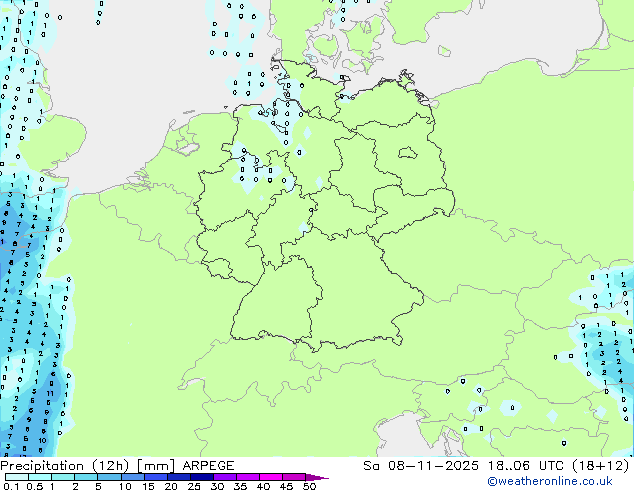Select the 45–50 mm legend color swatch
Screen dimensions: 634x490
(x=294, y=477)
